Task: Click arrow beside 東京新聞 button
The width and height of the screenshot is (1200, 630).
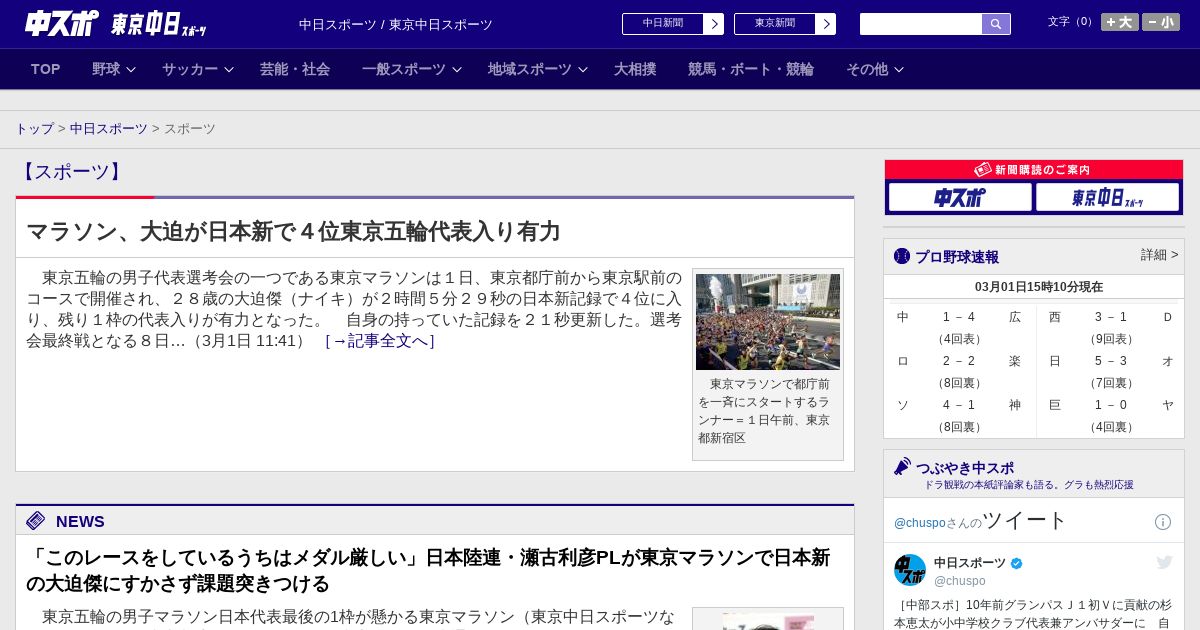Action: click(x=826, y=24)
